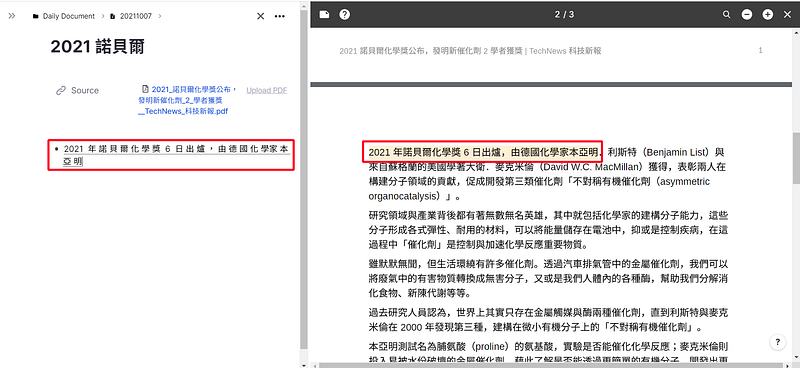
Task: Edit the 2021 諾貝爾 page title
Action: [x=97, y=47]
